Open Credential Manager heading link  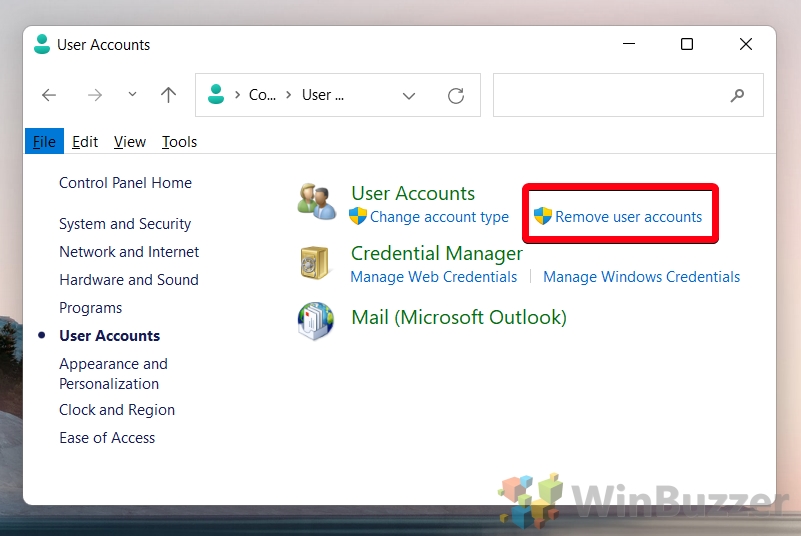tap(437, 253)
